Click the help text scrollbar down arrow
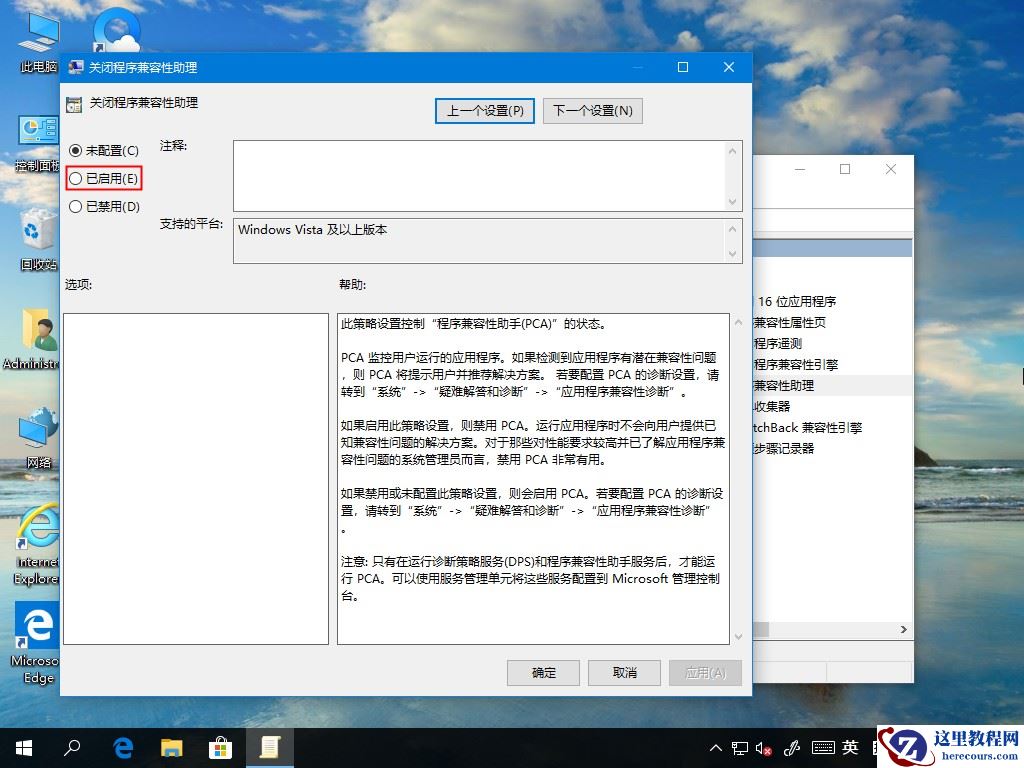Image resolution: width=1024 pixels, height=768 pixels. [x=738, y=634]
